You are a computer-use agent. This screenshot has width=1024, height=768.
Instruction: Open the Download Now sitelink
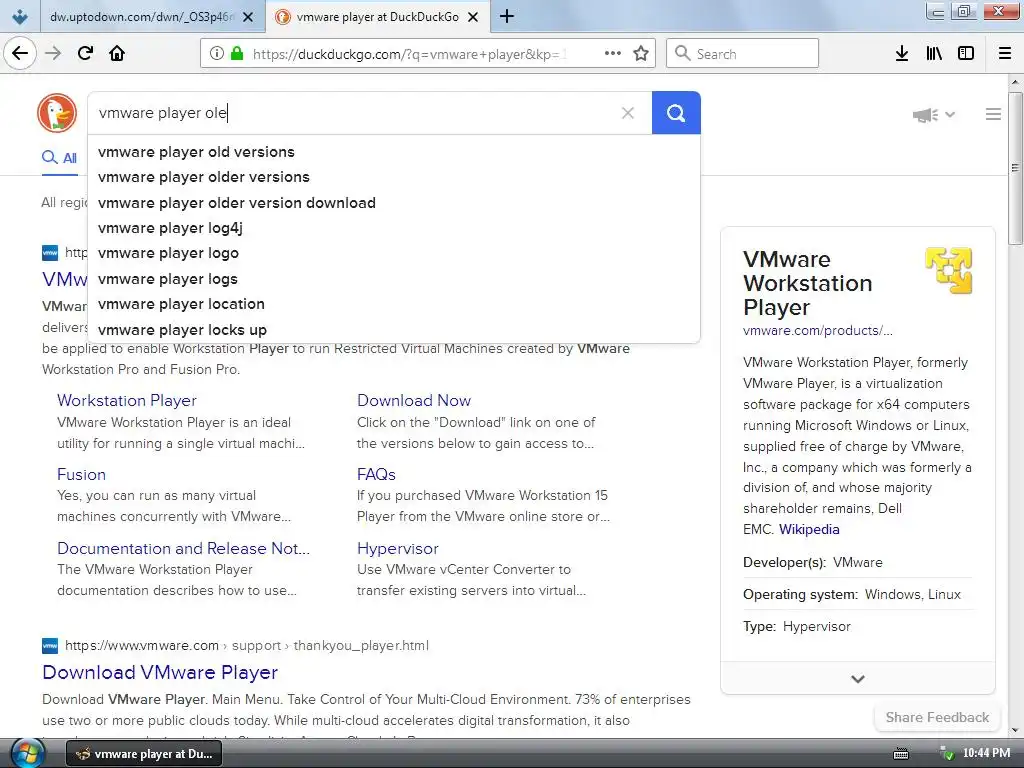pyautogui.click(x=414, y=400)
